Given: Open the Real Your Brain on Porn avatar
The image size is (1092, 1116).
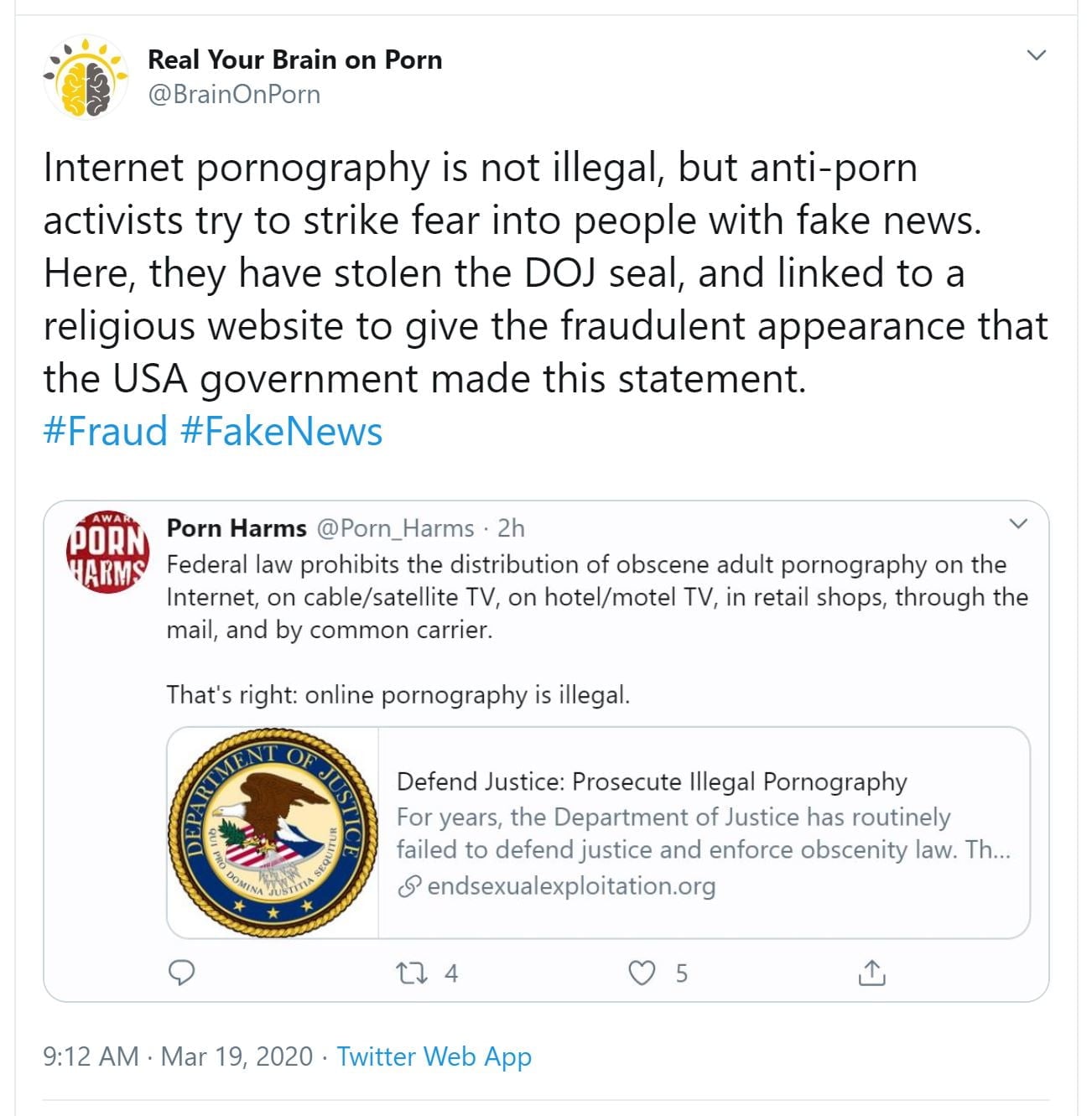Looking at the screenshot, I should pyautogui.click(x=85, y=77).
